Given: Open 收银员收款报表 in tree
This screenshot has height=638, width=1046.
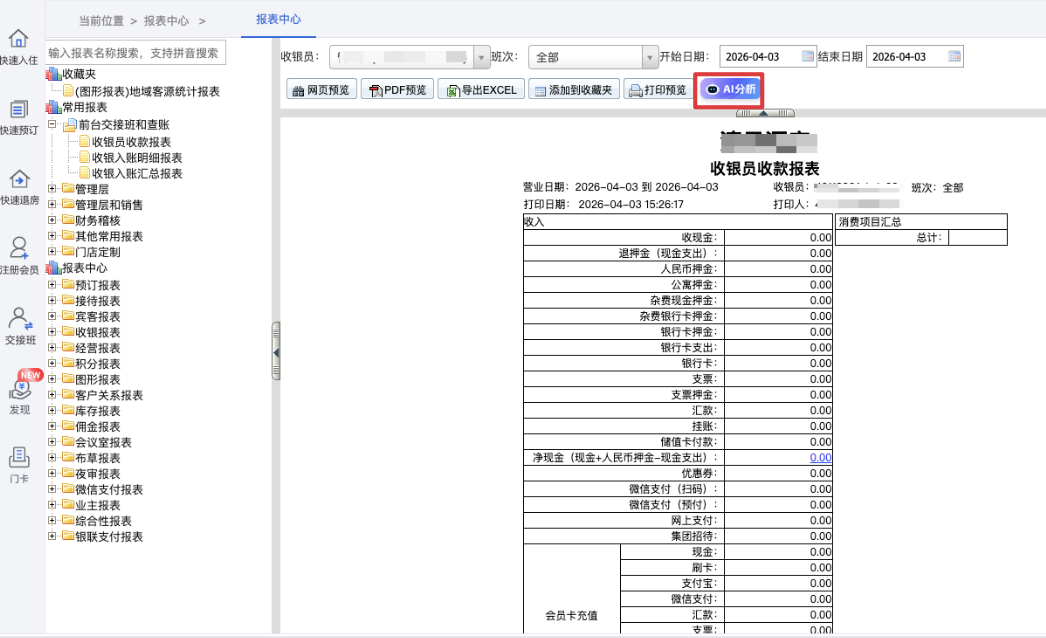Looking at the screenshot, I should point(131,141).
